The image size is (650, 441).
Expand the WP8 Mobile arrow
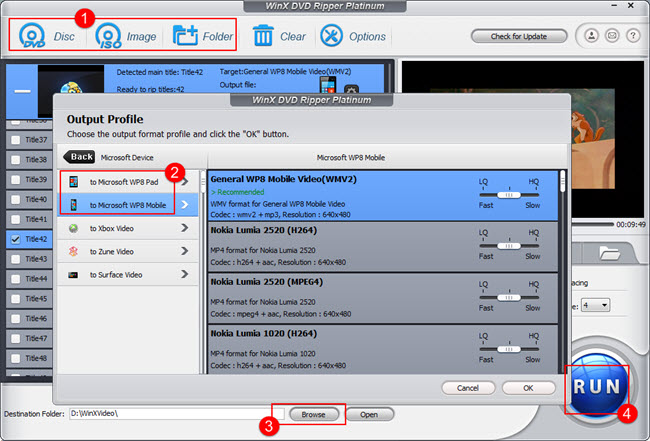tap(185, 205)
